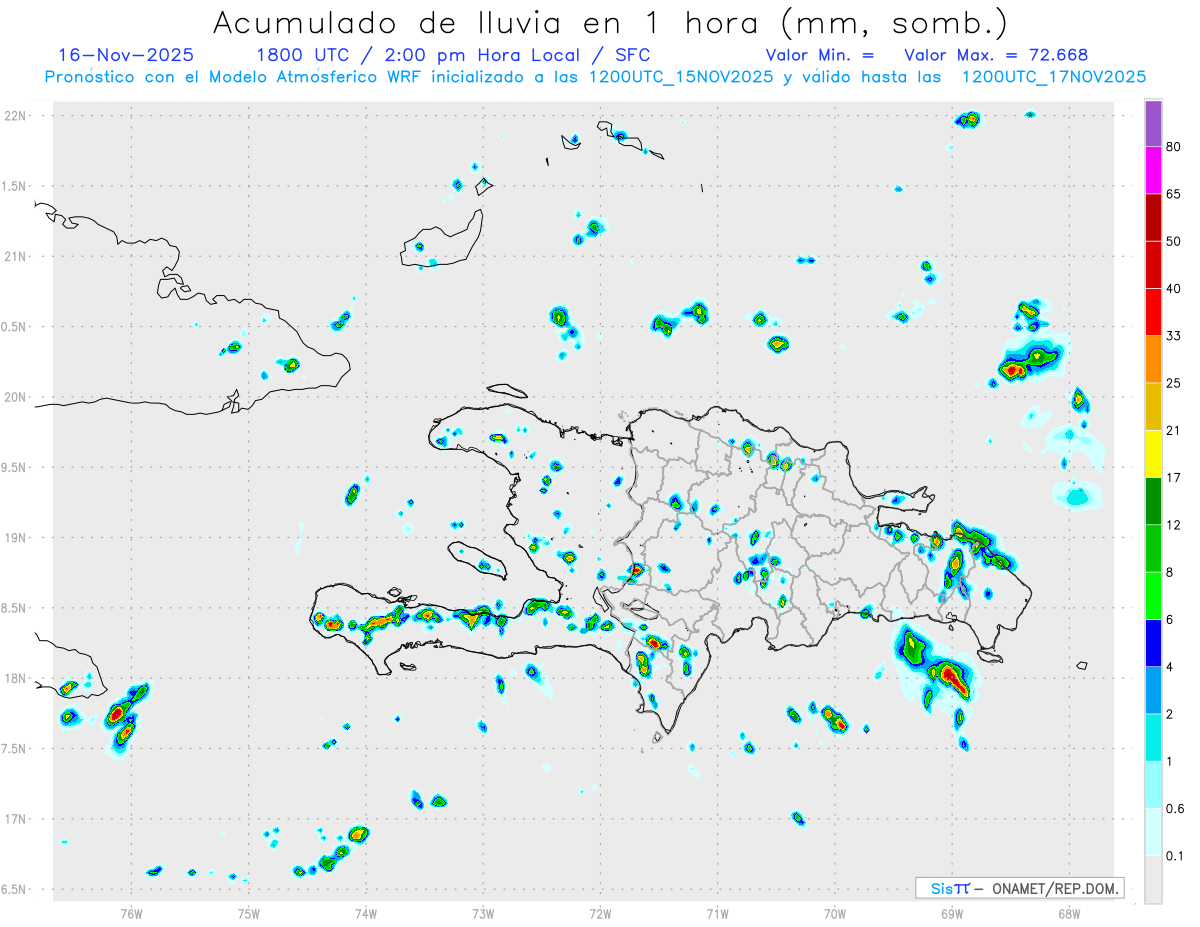1200x927 pixels.
Task: Click the legend value "0.6"
Action: [x=1176, y=809]
